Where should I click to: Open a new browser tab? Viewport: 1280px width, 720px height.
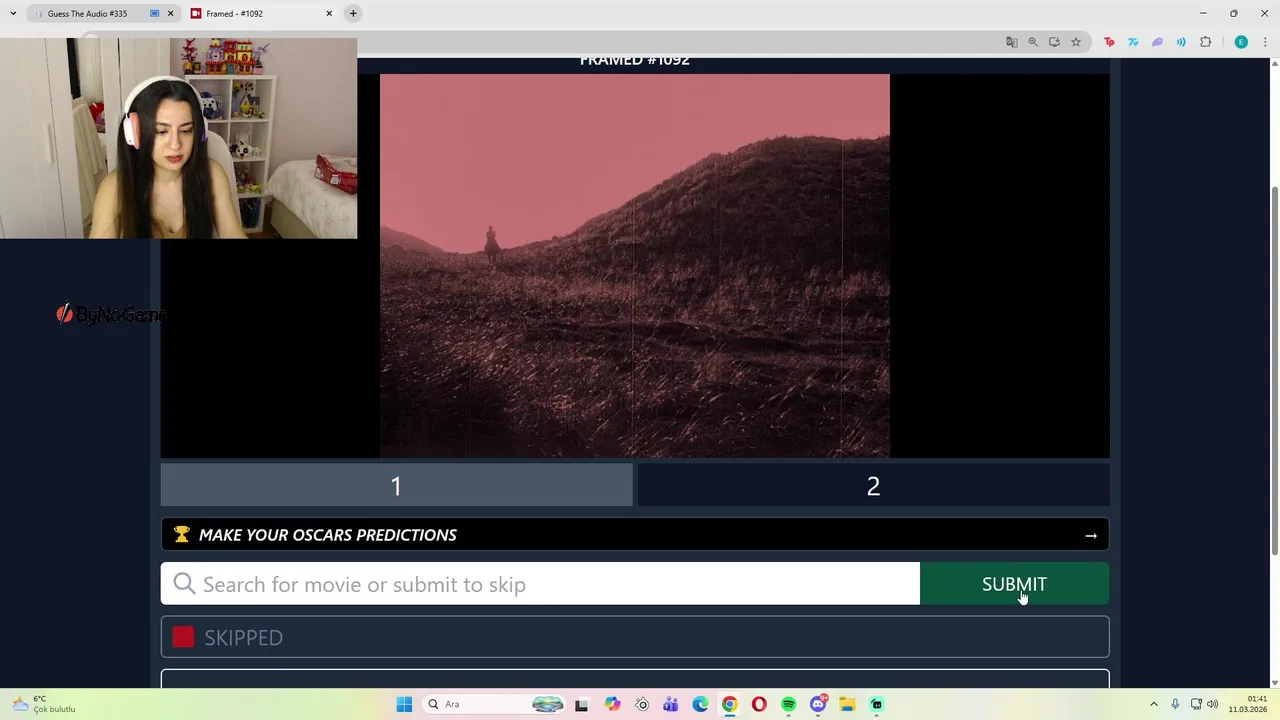point(353,13)
